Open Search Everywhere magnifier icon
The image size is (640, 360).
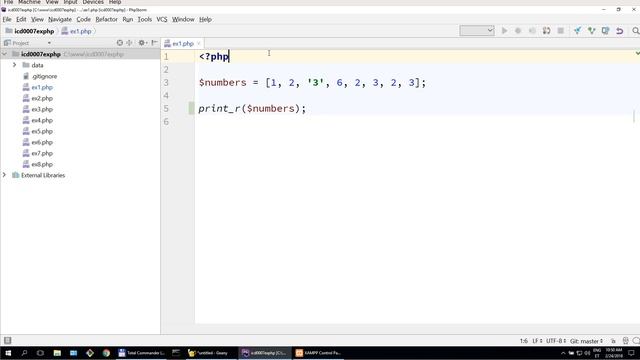pyautogui.click(x=636, y=31)
